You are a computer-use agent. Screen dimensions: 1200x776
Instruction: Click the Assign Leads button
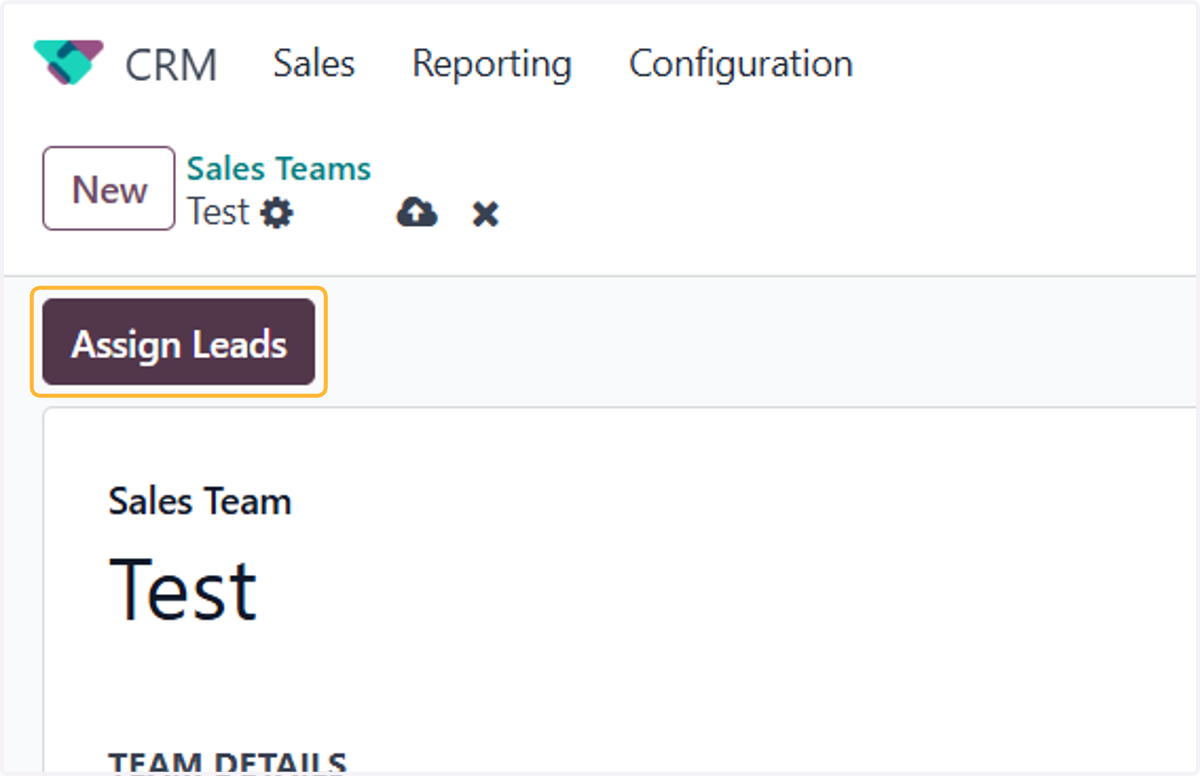pyautogui.click(x=179, y=343)
